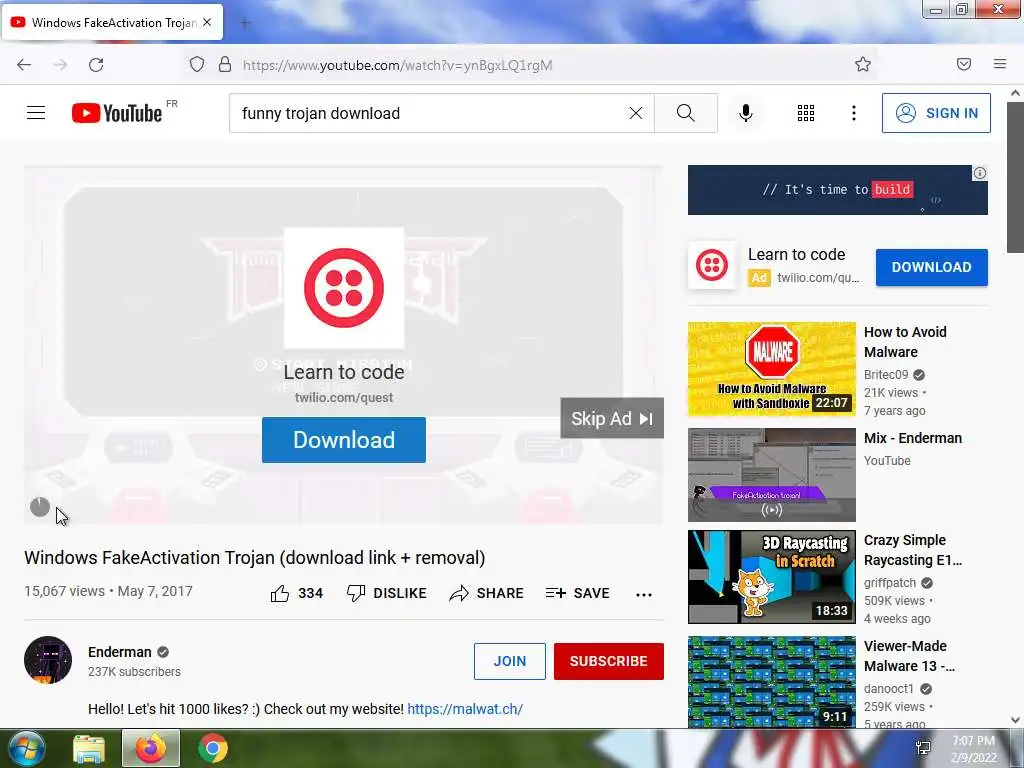The width and height of the screenshot is (1024, 768).
Task: Open the Firefox hamburger application menu
Action: pos(999,64)
